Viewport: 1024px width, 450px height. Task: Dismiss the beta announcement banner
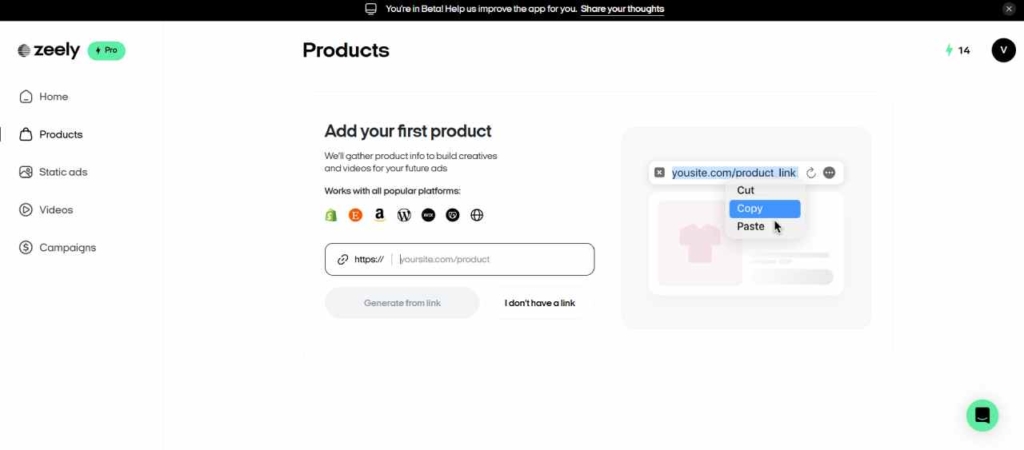tap(1009, 9)
